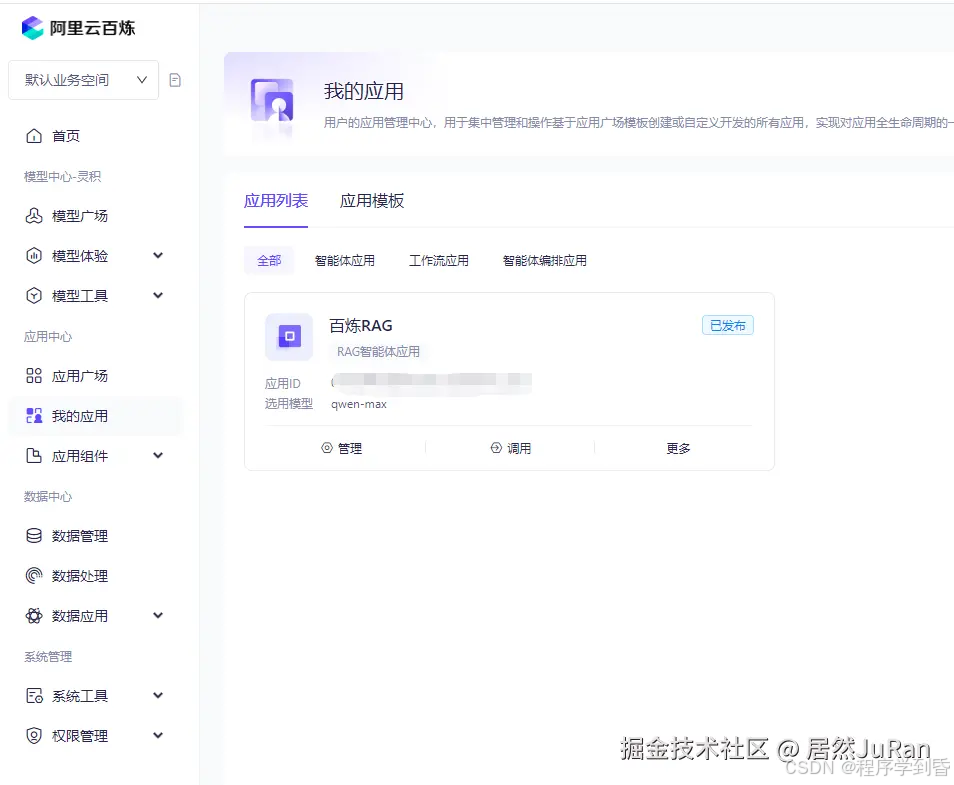Click the 我的应用 sidebar icon
The width and height of the screenshot is (954, 785).
click(x=34, y=416)
